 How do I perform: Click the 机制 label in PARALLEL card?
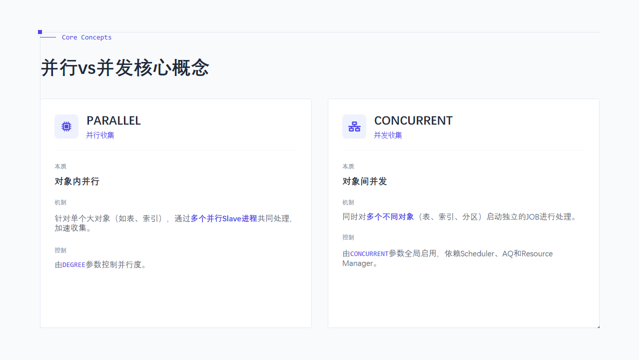coord(60,202)
